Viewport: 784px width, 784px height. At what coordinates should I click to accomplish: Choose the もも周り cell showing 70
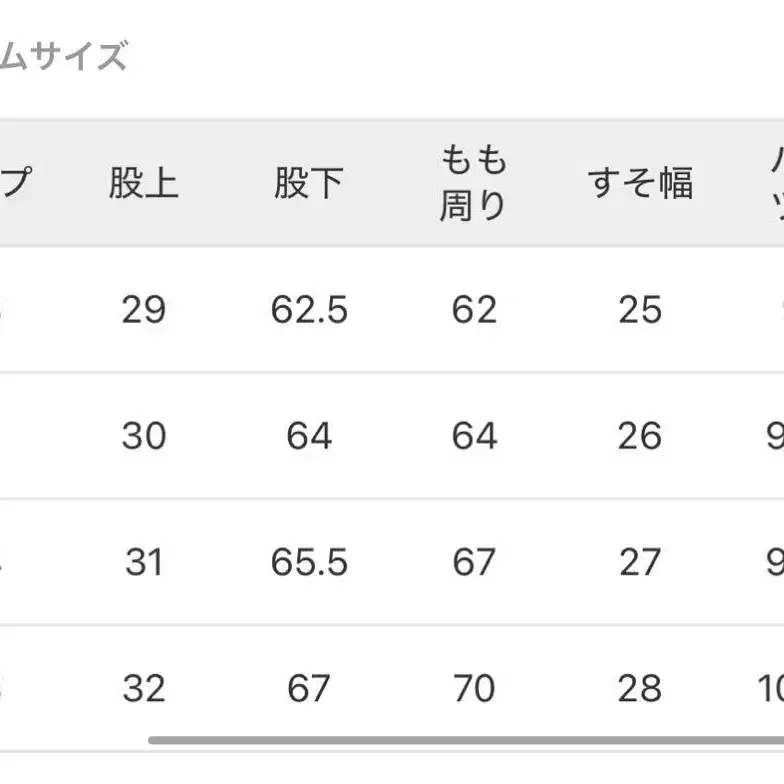pos(474,688)
